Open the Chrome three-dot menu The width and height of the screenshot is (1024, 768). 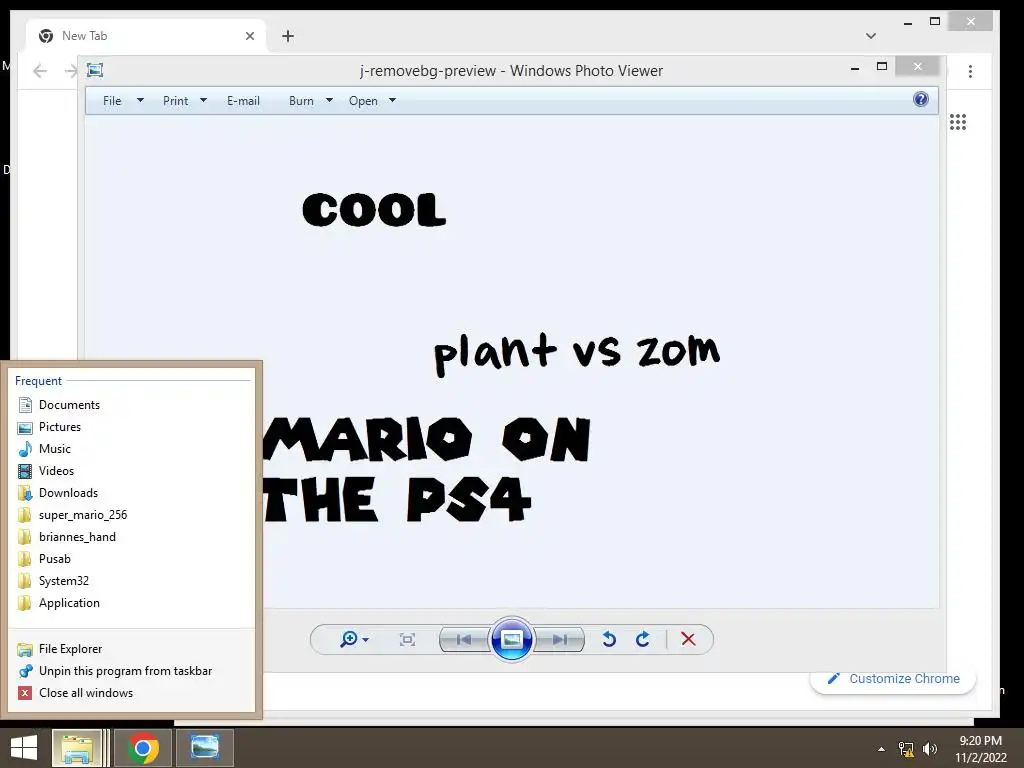tap(970, 71)
